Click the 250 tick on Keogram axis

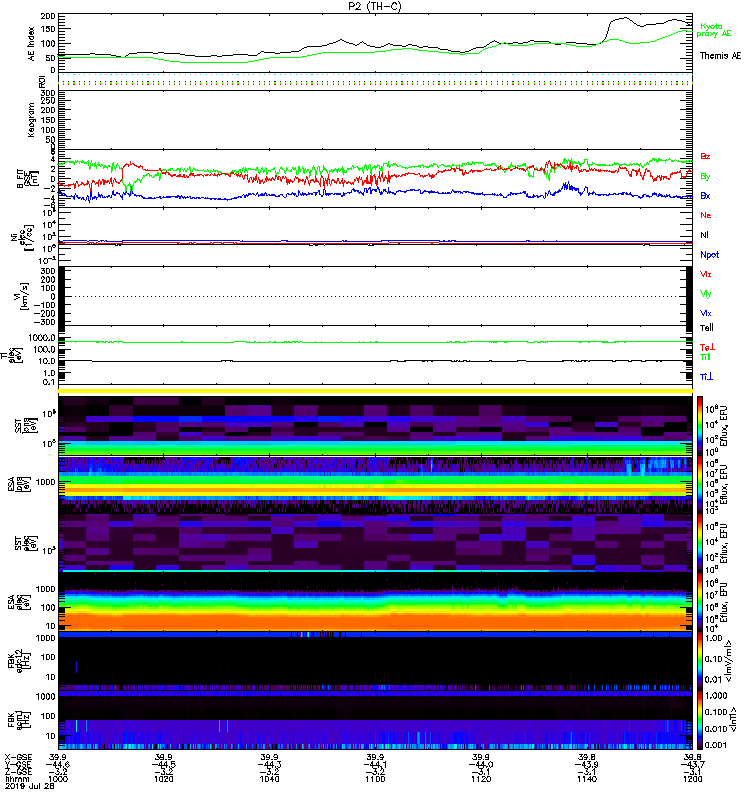(x=48, y=102)
